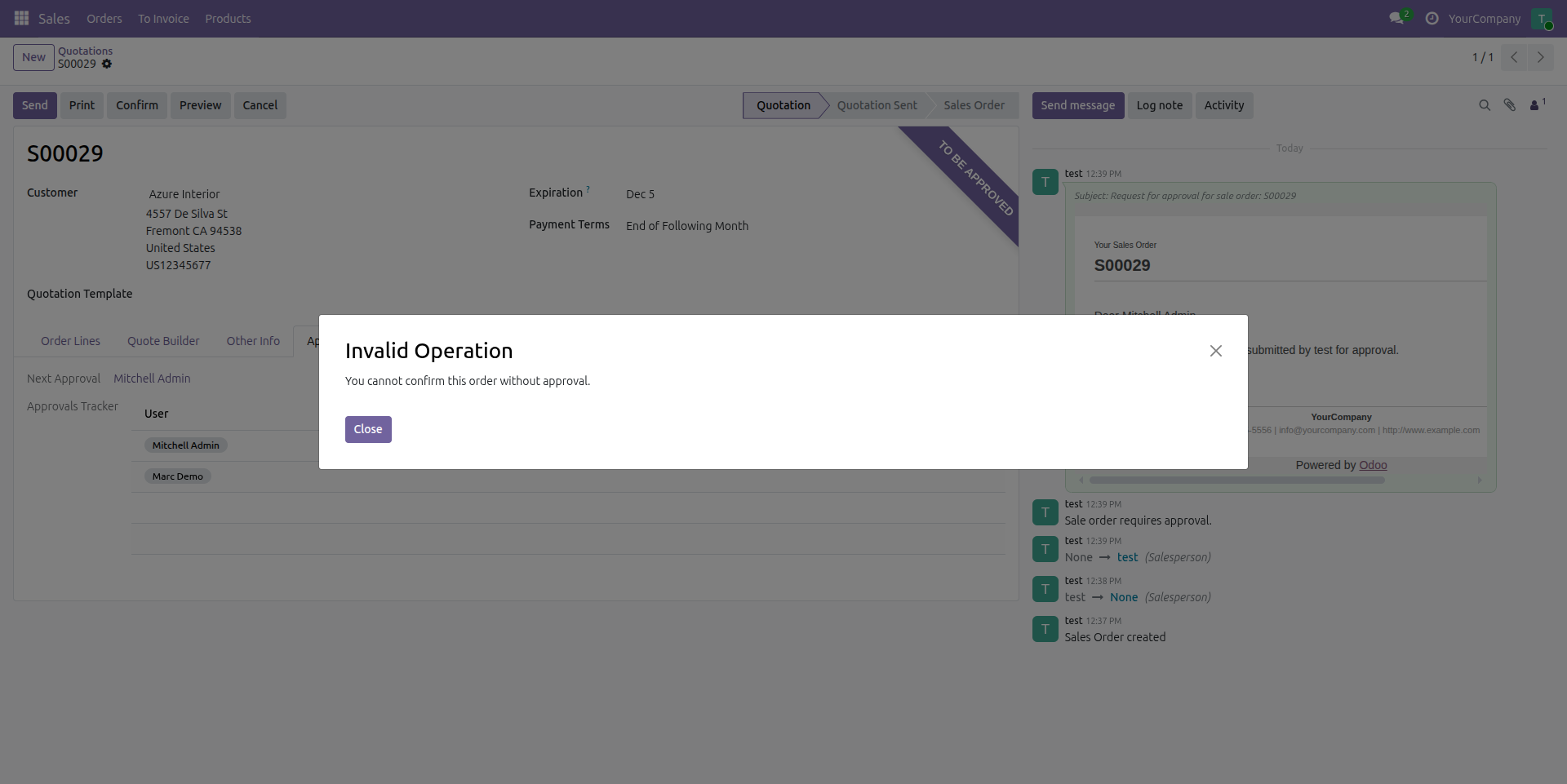Image resolution: width=1567 pixels, height=784 pixels.
Task: Open Payment Terms End of Following Month
Action: (x=687, y=226)
